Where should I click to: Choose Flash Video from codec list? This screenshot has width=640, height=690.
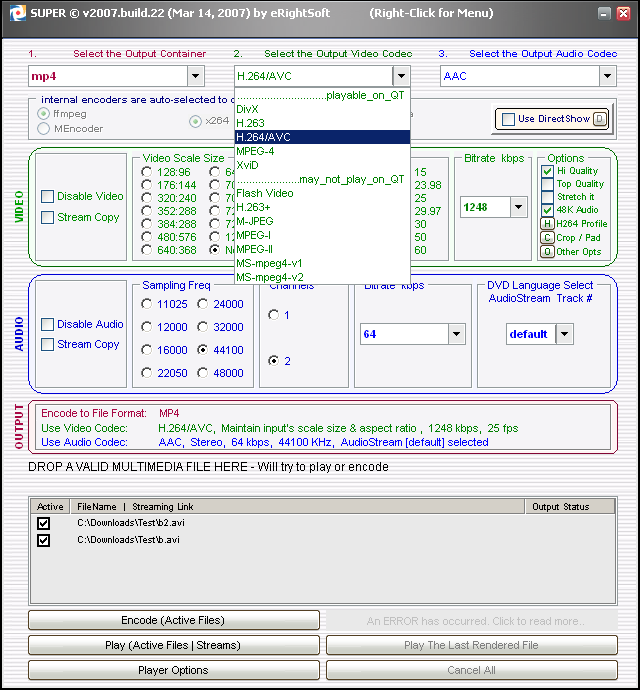click(323, 193)
